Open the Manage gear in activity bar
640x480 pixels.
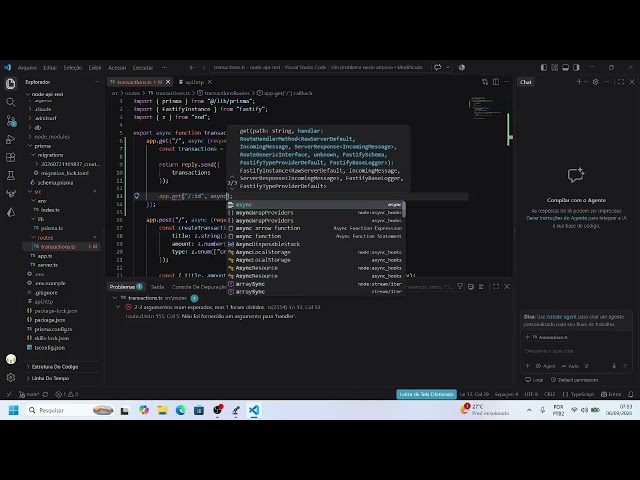tap(11, 378)
